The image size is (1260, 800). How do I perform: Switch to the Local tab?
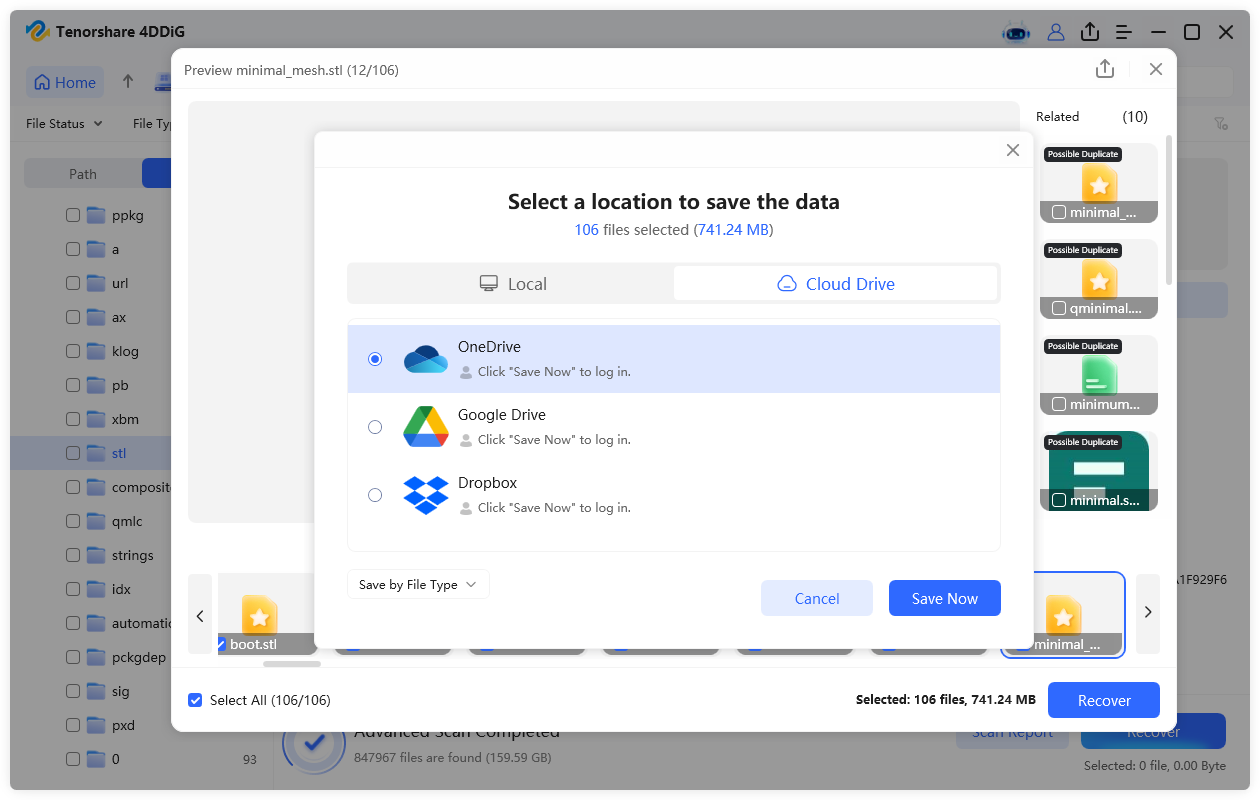tap(512, 284)
